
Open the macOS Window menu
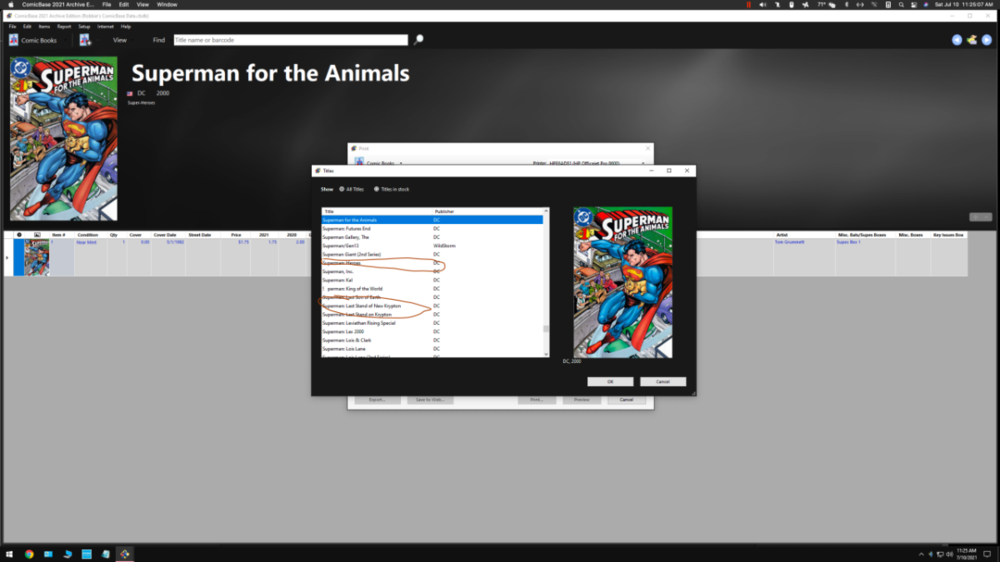(x=167, y=4)
